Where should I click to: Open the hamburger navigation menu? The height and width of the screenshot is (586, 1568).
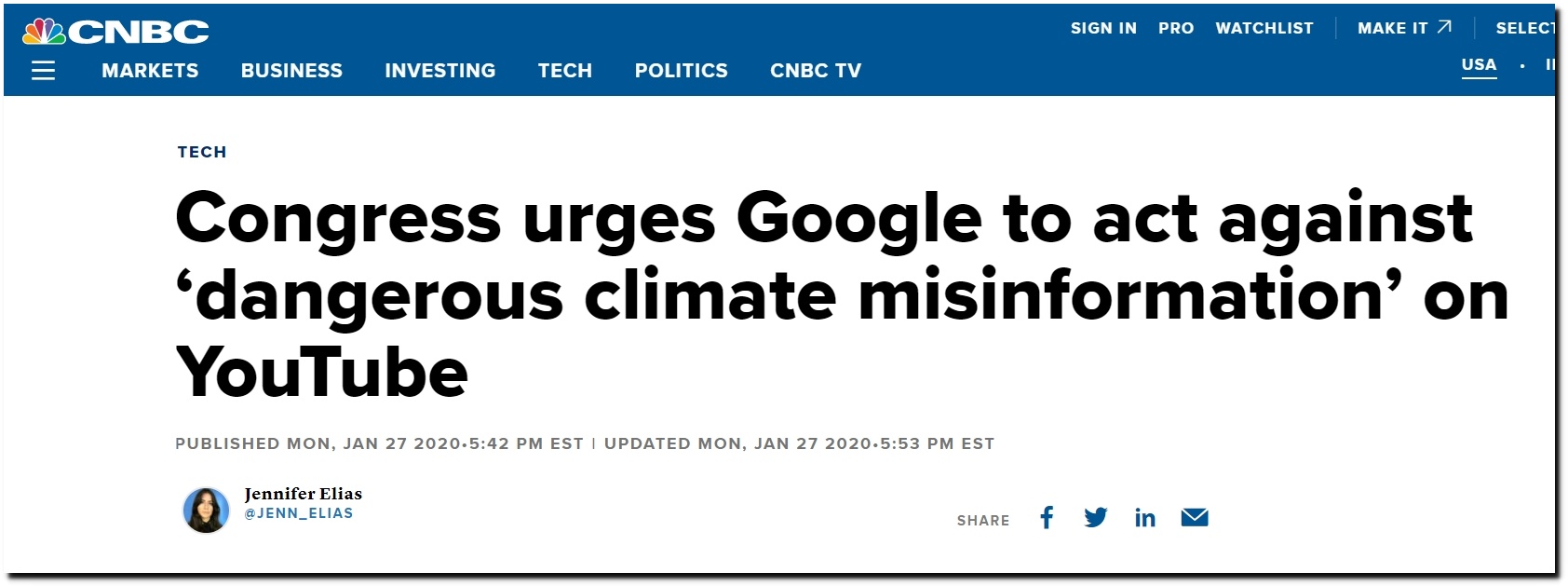[43, 71]
